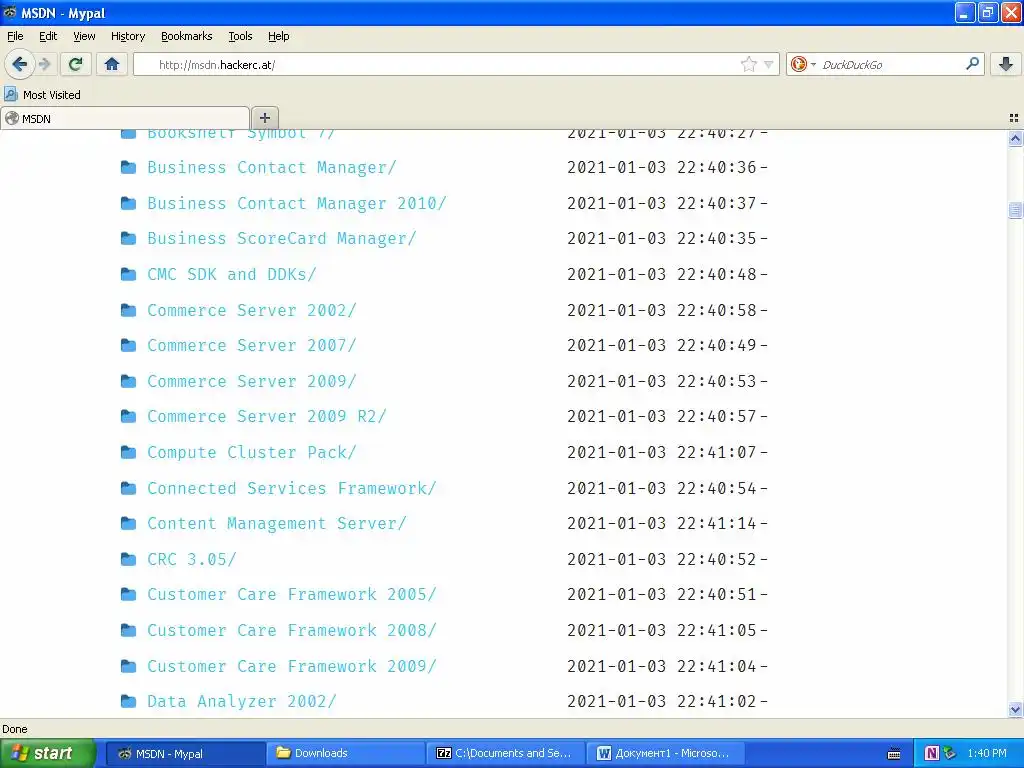
Task: Open a new tab with plus button
Action: point(264,118)
